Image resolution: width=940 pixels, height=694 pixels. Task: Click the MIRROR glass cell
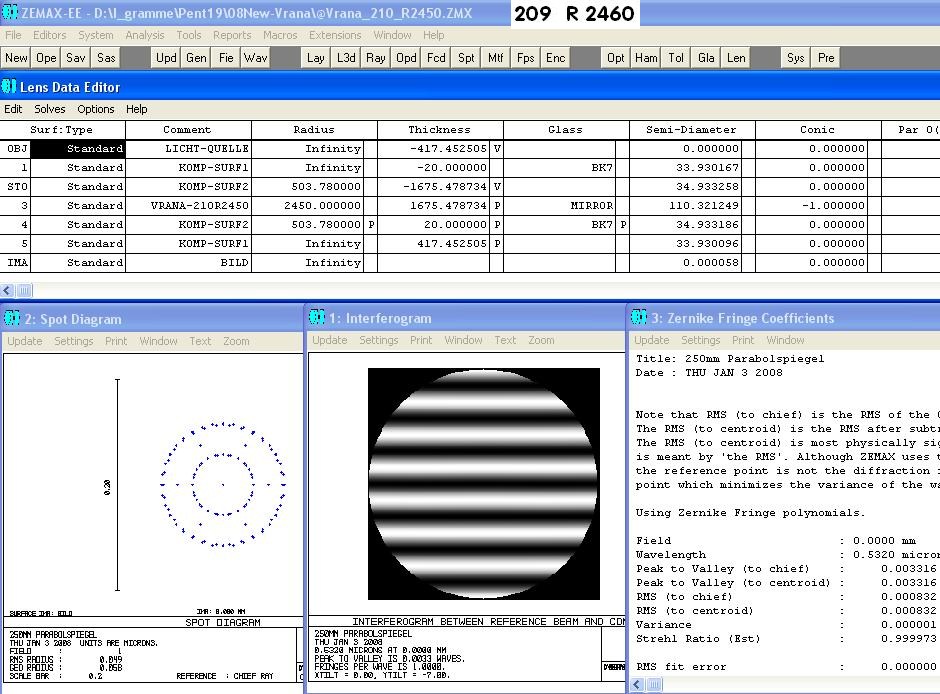click(x=559, y=206)
